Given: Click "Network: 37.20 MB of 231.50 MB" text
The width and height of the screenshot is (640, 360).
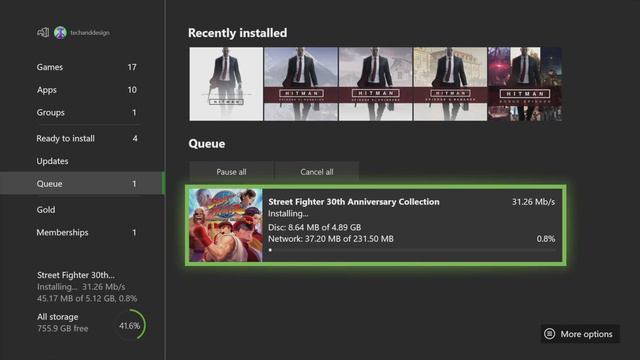Looking at the screenshot, I should [331, 239].
